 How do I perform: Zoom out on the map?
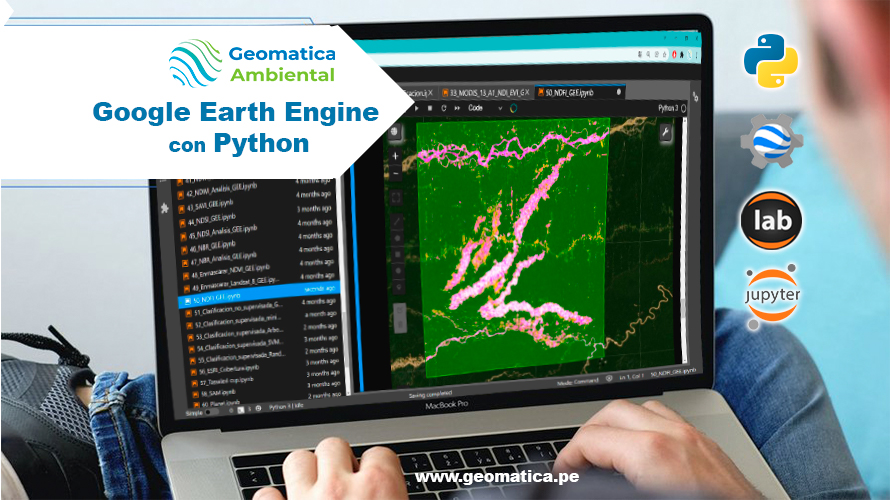tap(396, 172)
